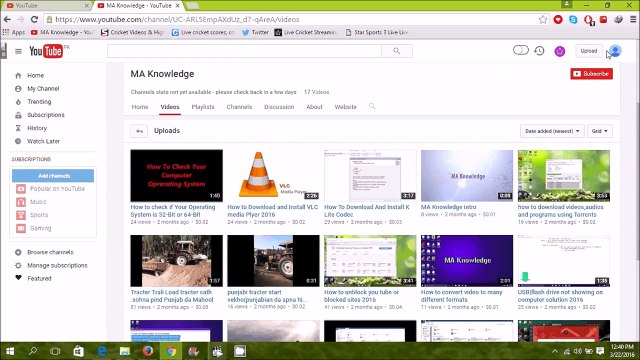Open the Discussion tab
This screenshot has height=360, width=640.
(x=279, y=107)
